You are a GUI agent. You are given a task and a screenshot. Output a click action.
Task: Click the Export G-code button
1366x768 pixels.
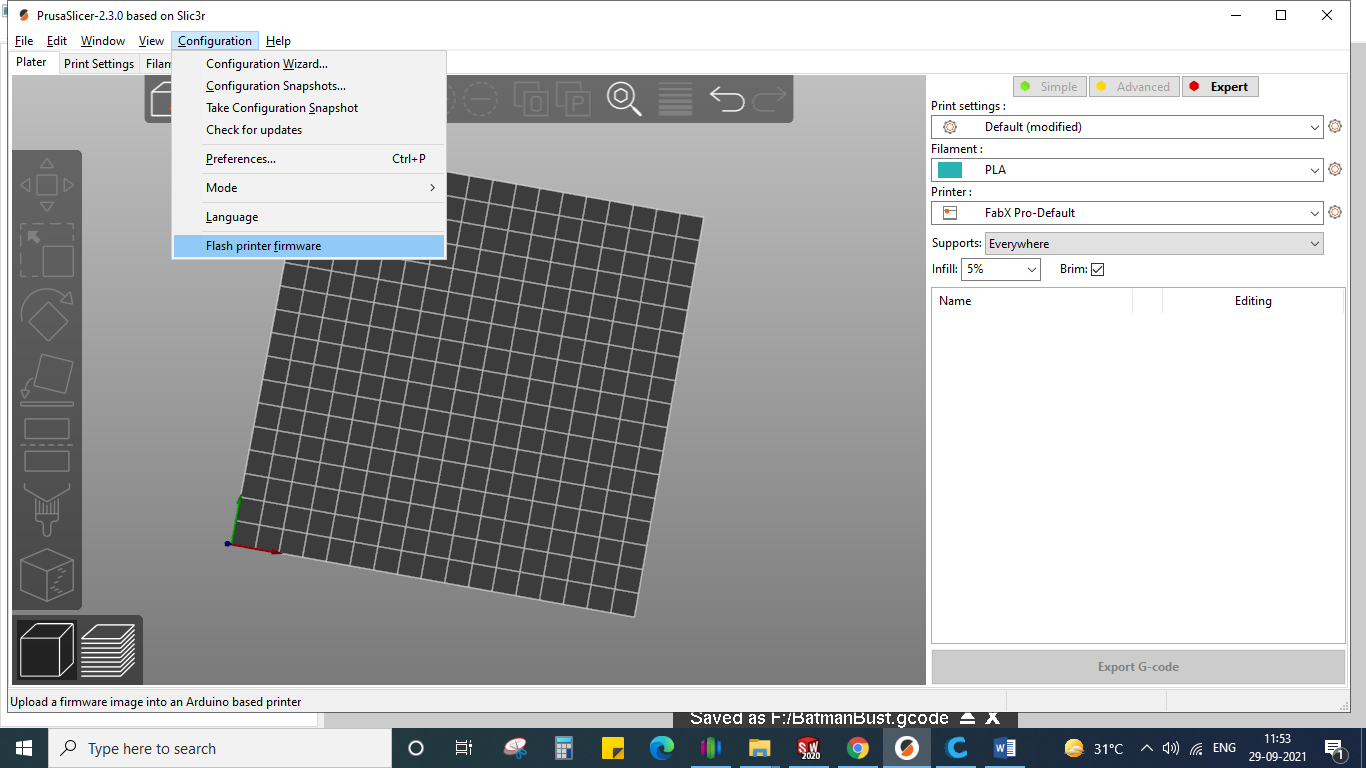[x=1138, y=667]
